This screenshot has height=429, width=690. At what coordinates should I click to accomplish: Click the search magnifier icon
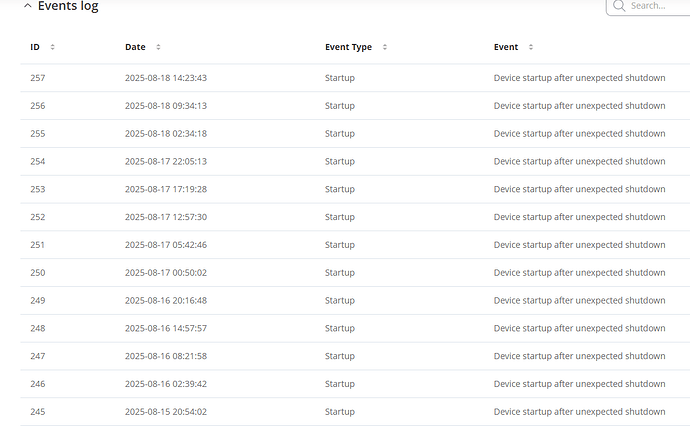click(x=620, y=6)
